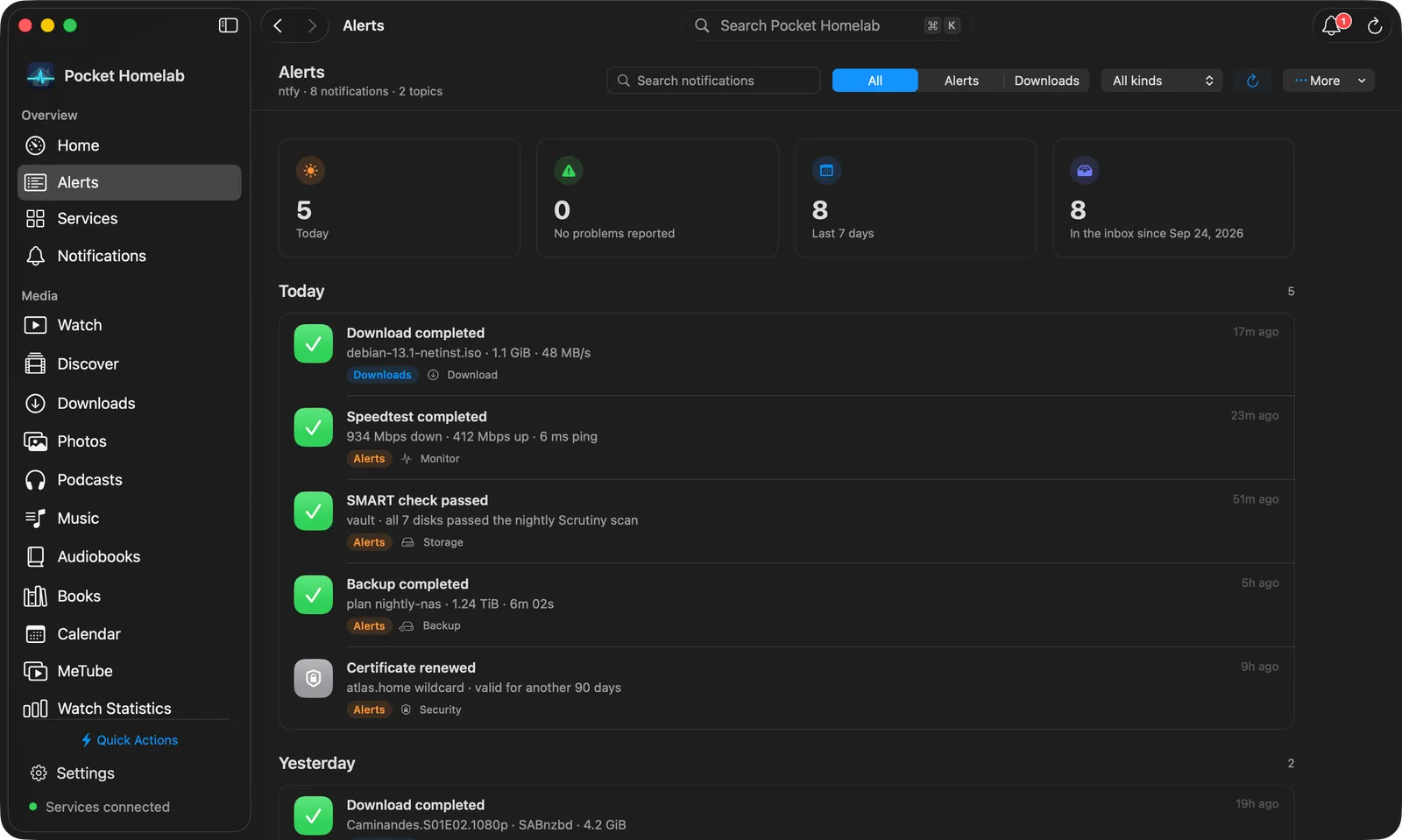Open Audiobooks in the sidebar

[x=129, y=556]
